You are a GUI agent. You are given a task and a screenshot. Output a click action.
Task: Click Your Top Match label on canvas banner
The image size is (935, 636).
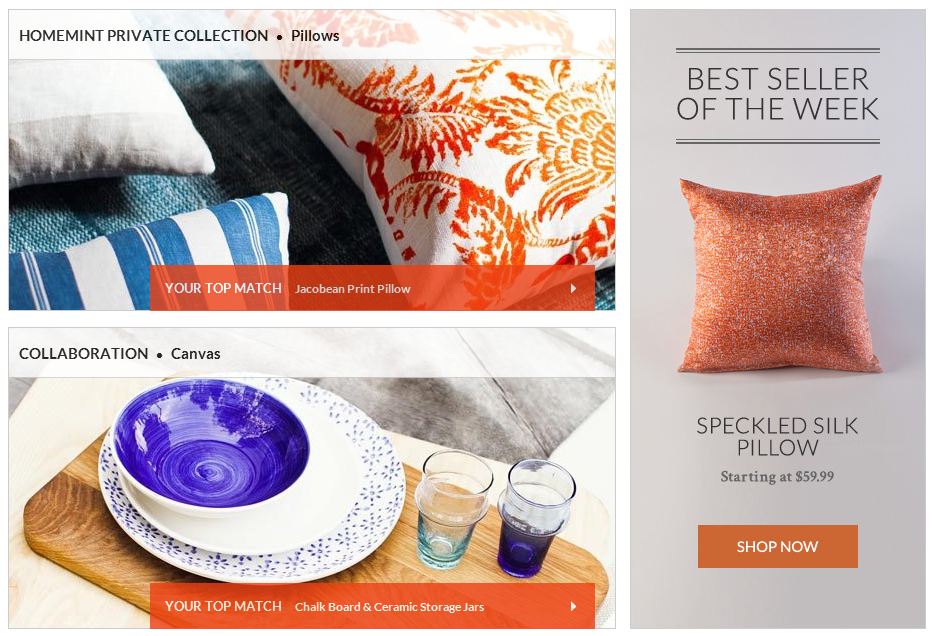223,606
